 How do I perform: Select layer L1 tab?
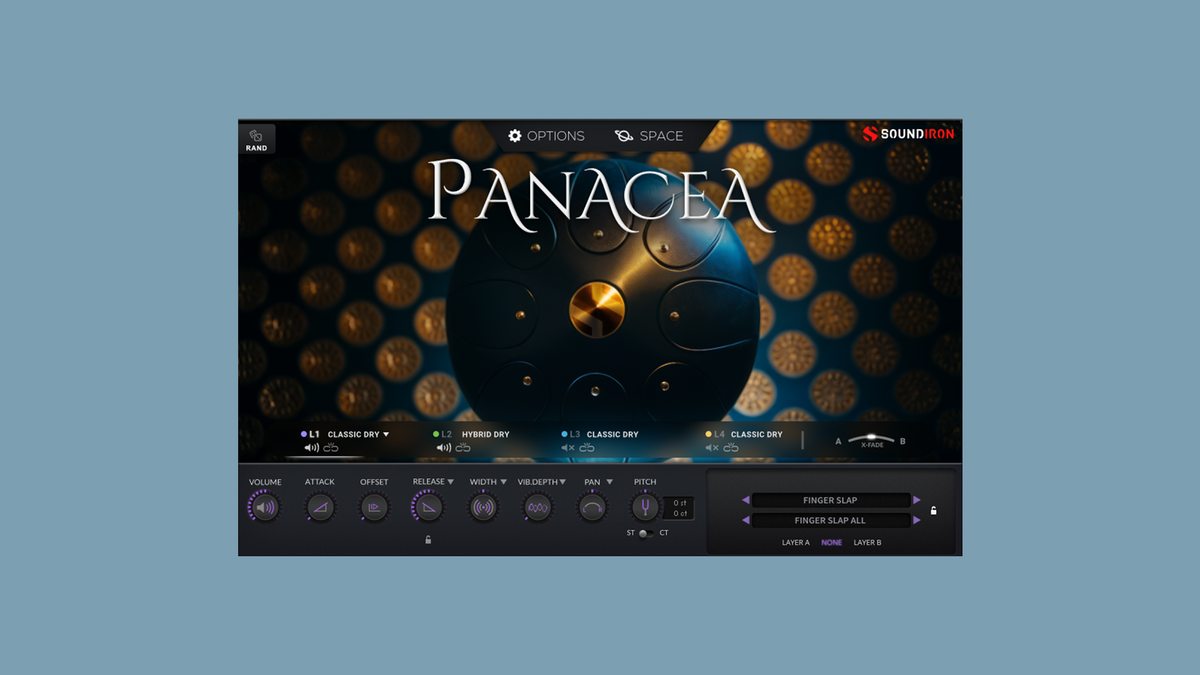pyautogui.click(x=310, y=435)
